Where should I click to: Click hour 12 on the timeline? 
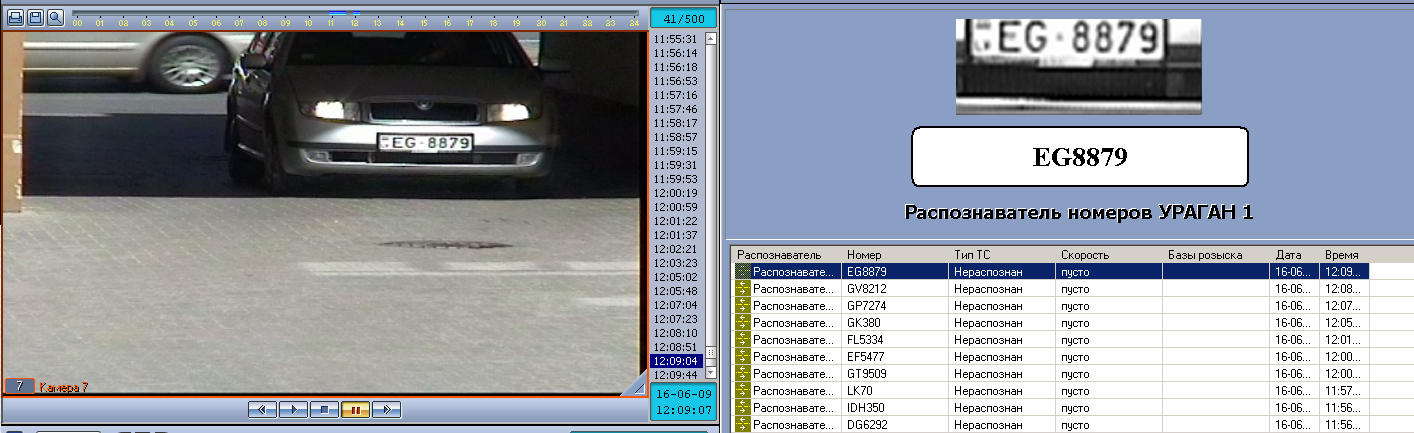[354, 22]
